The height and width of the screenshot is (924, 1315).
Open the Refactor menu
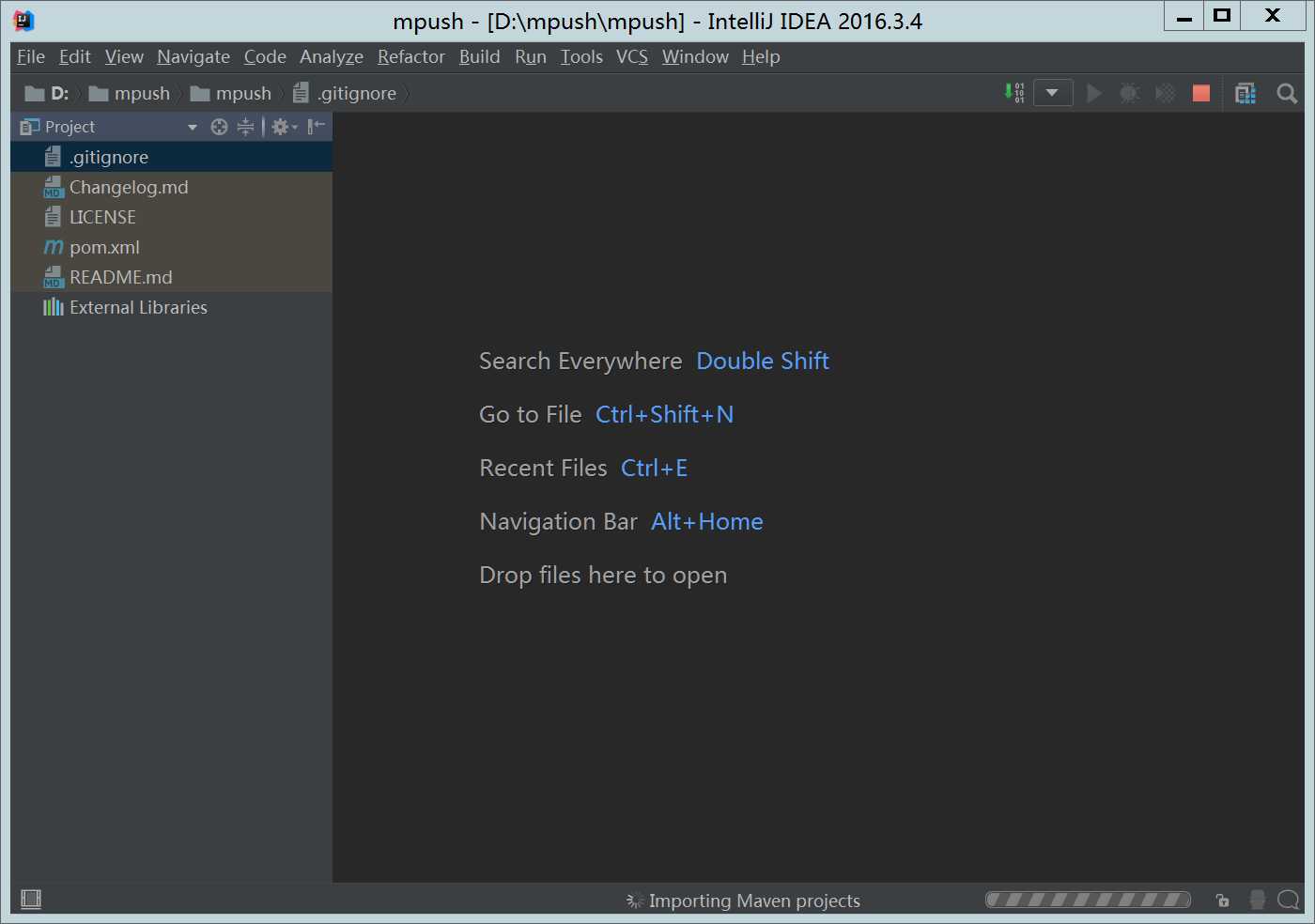pos(411,56)
